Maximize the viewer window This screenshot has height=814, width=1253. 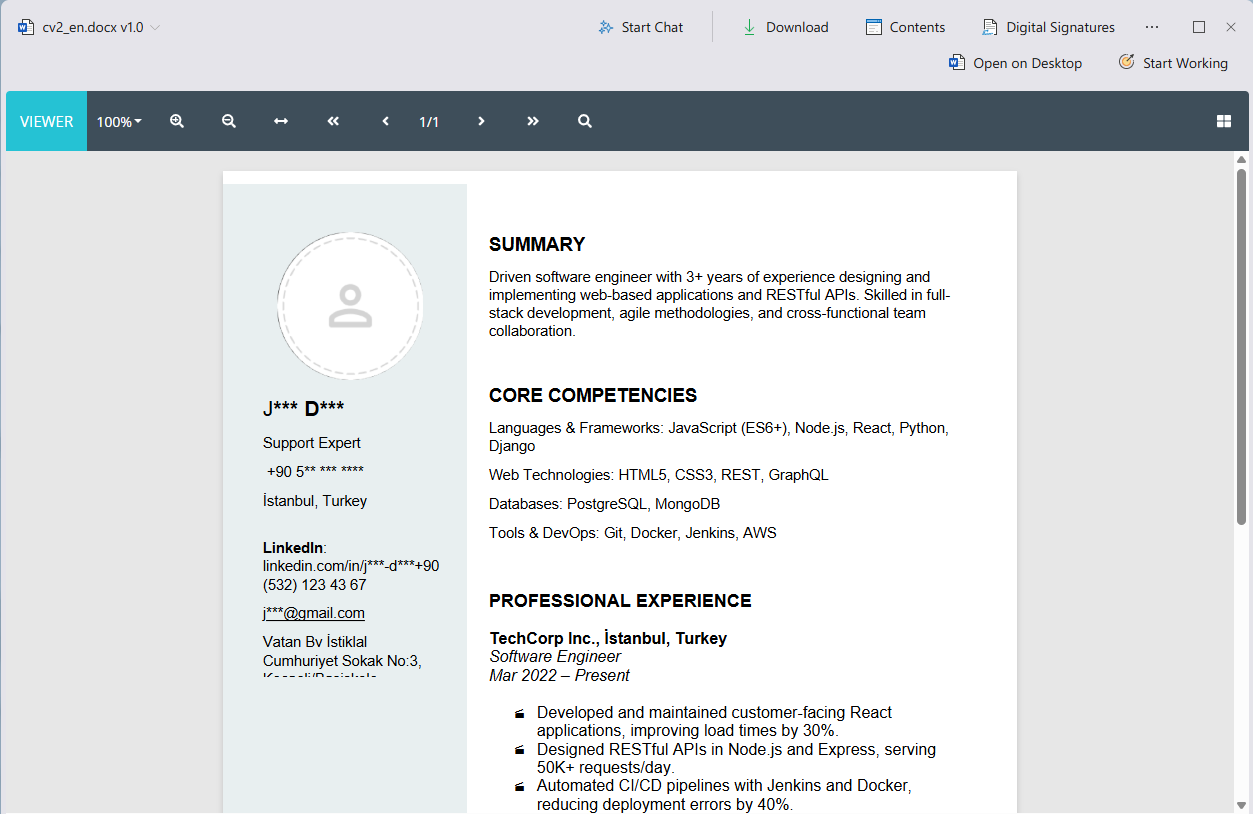[x=1199, y=27]
